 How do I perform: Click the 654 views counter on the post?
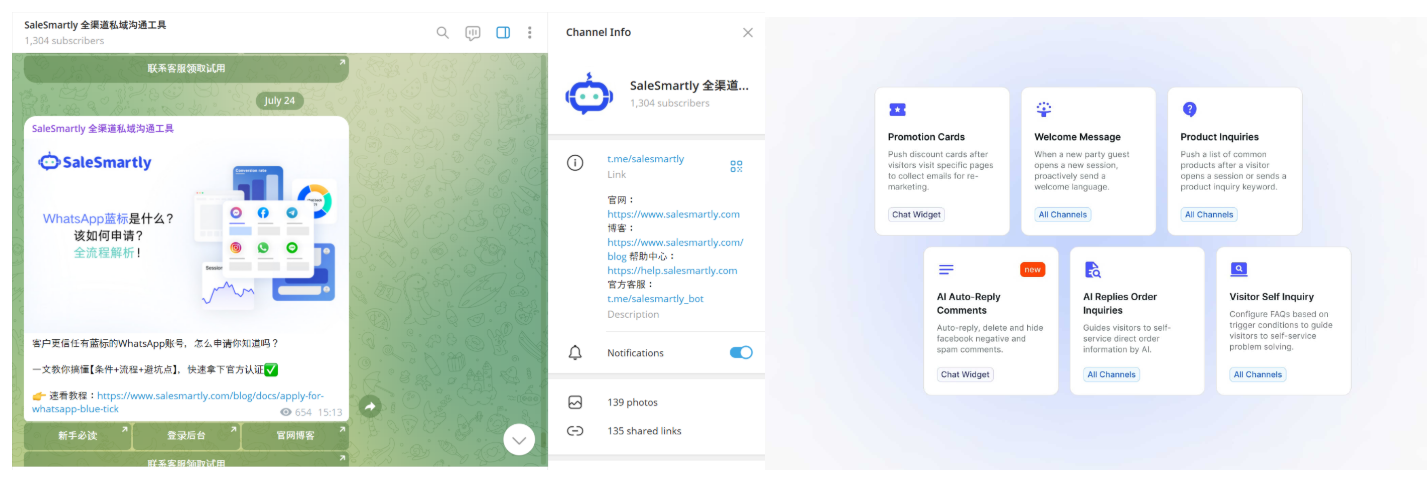296,412
